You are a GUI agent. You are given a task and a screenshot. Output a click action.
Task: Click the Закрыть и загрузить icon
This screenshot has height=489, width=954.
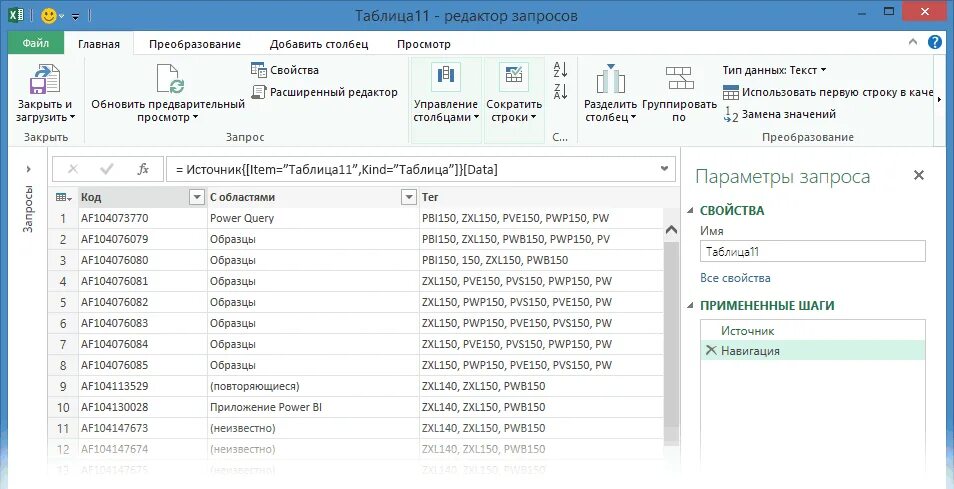click(44, 79)
